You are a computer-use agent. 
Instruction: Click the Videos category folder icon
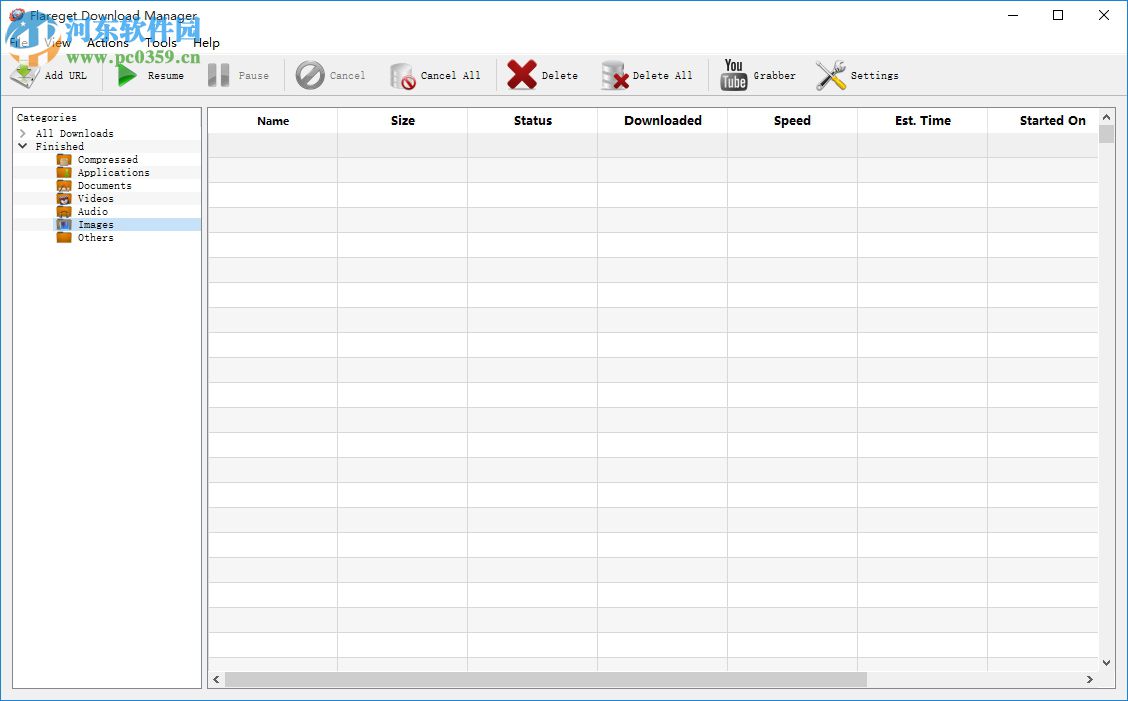(64, 199)
